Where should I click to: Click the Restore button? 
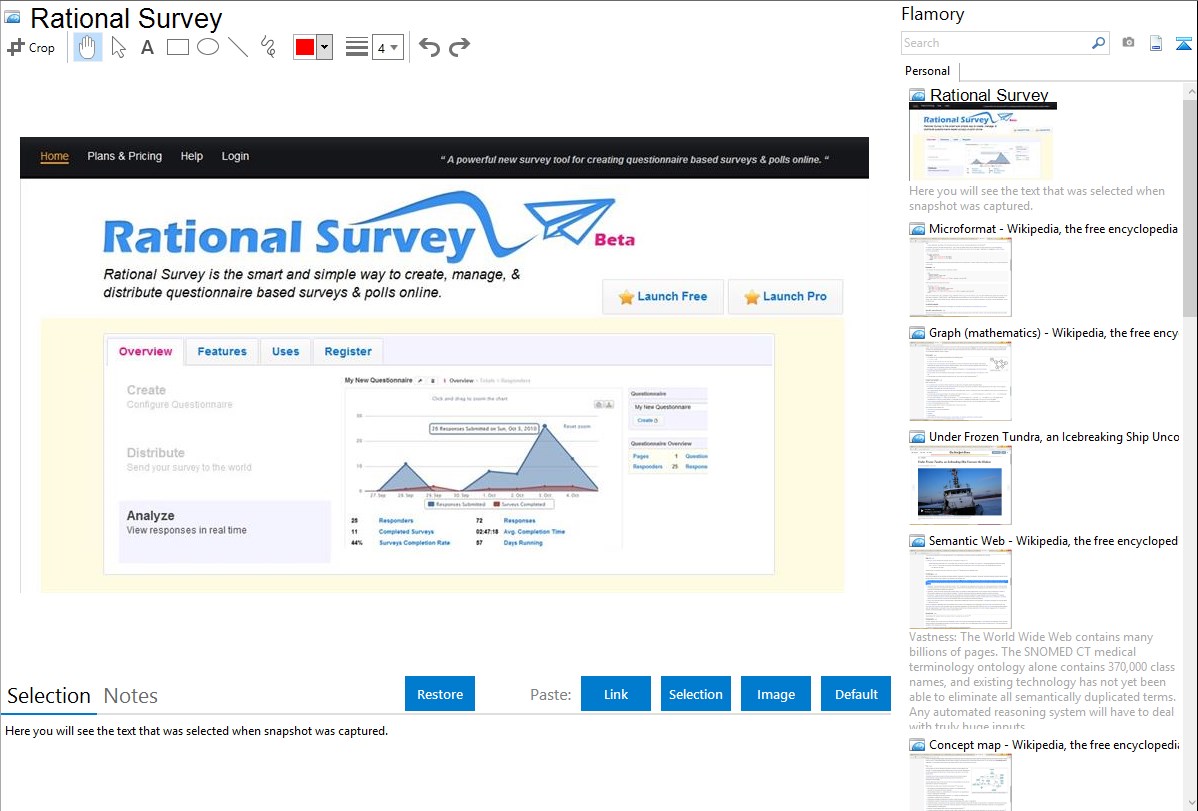click(440, 694)
